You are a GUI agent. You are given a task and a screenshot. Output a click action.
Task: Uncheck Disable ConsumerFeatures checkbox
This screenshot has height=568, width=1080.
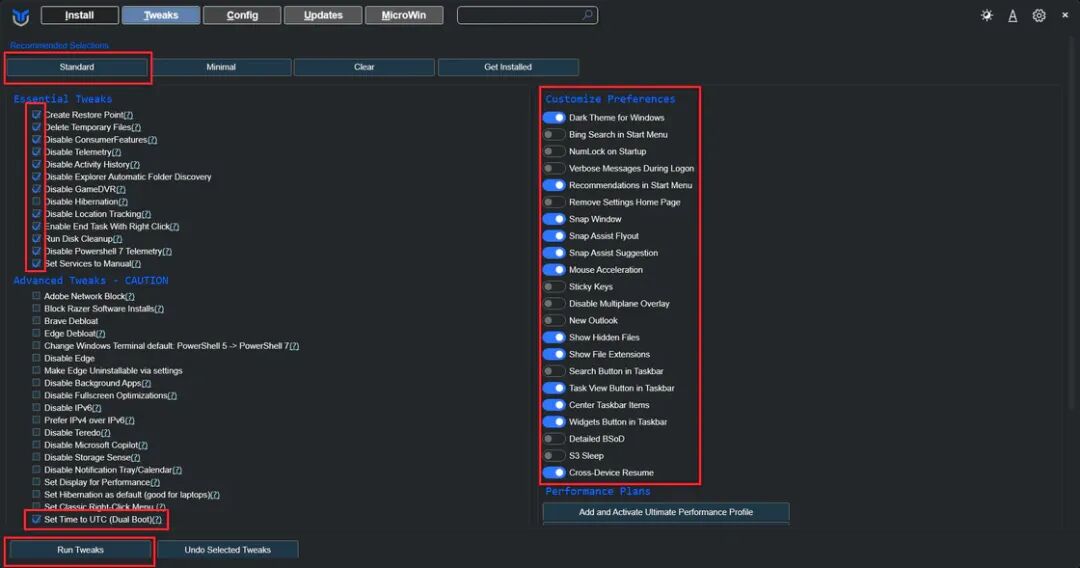pyautogui.click(x=36, y=139)
